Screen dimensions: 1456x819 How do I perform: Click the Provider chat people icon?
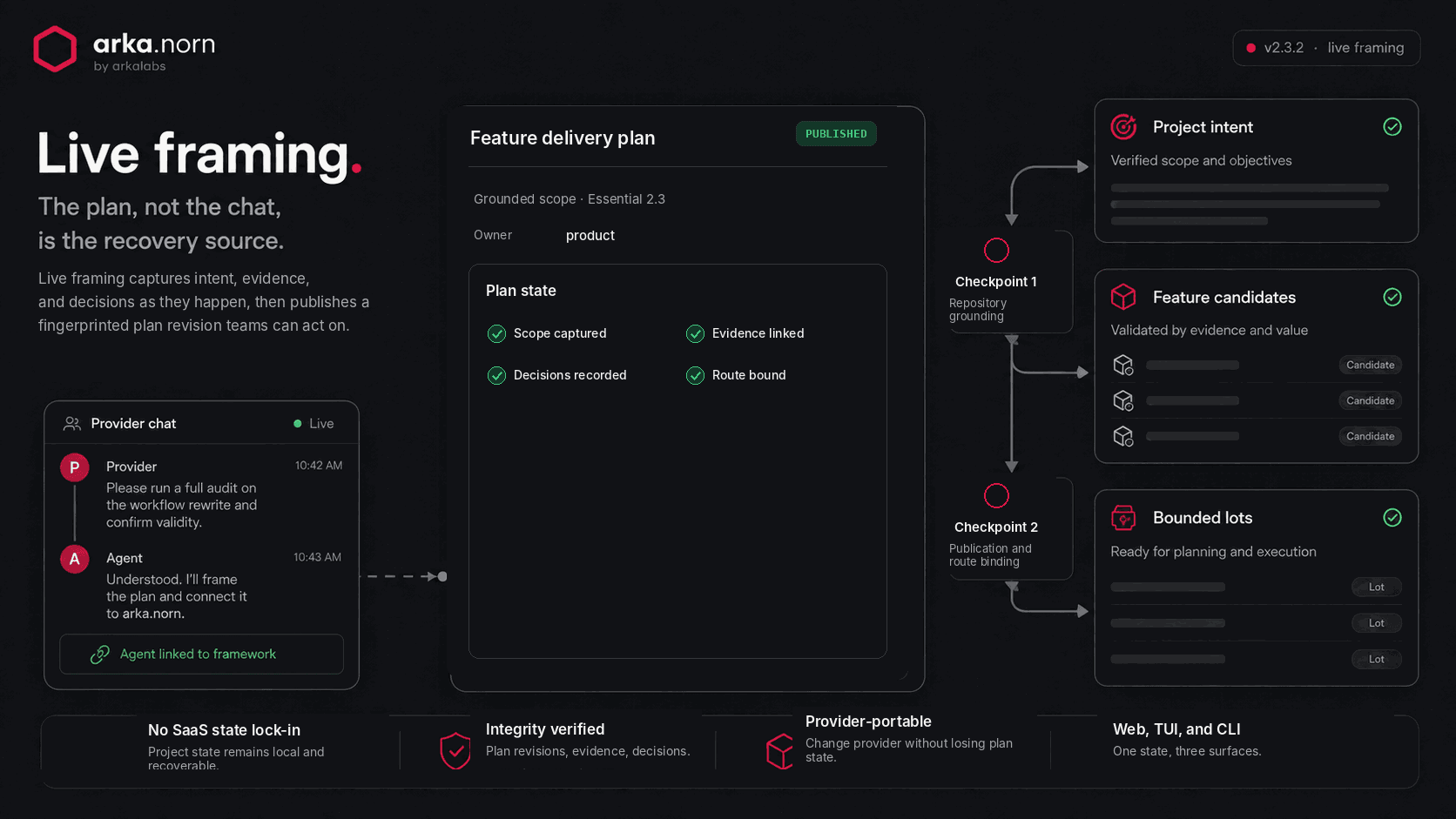[x=72, y=424]
